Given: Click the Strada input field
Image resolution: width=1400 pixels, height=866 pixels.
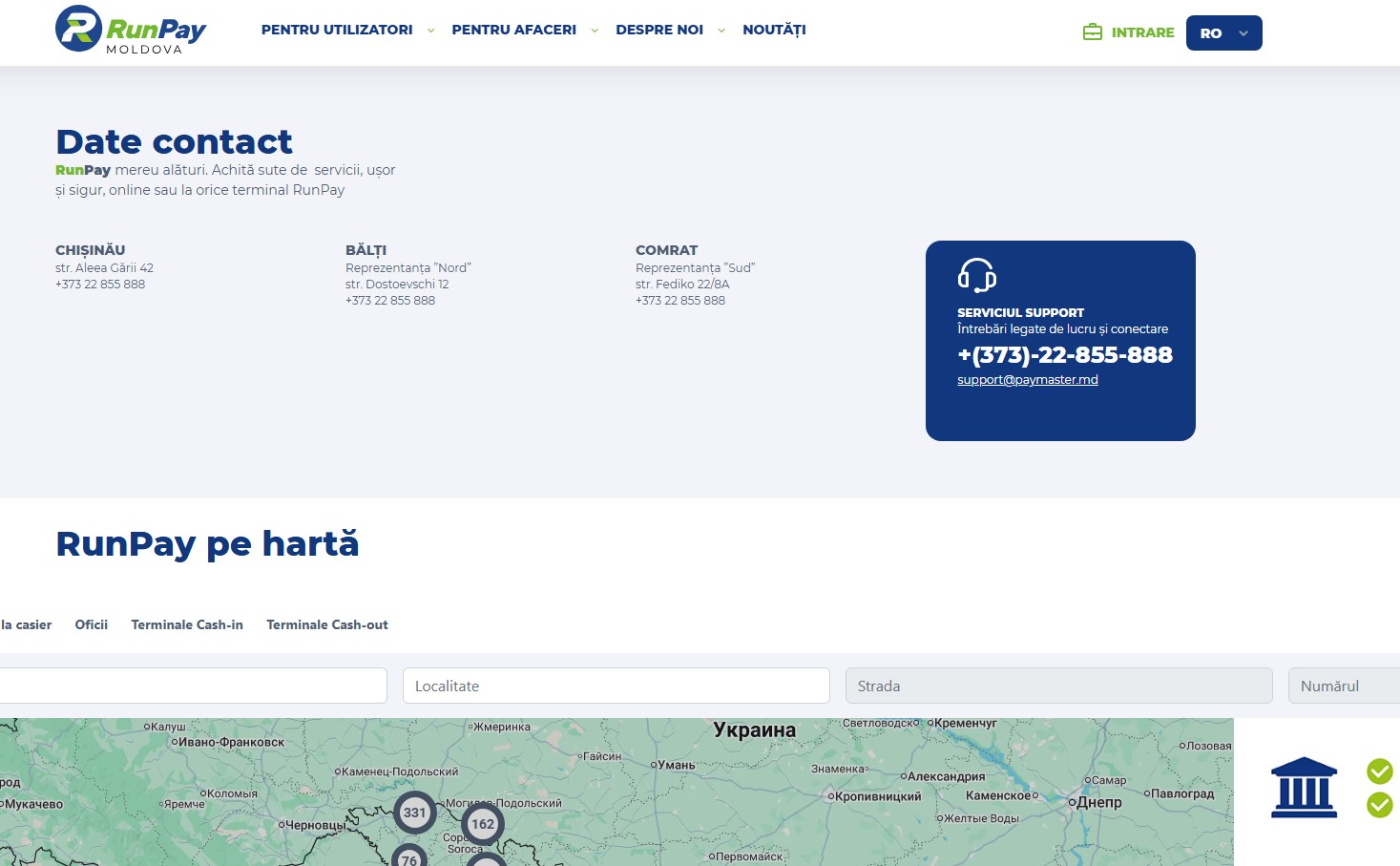Looking at the screenshot, I should coord(1059,686).
